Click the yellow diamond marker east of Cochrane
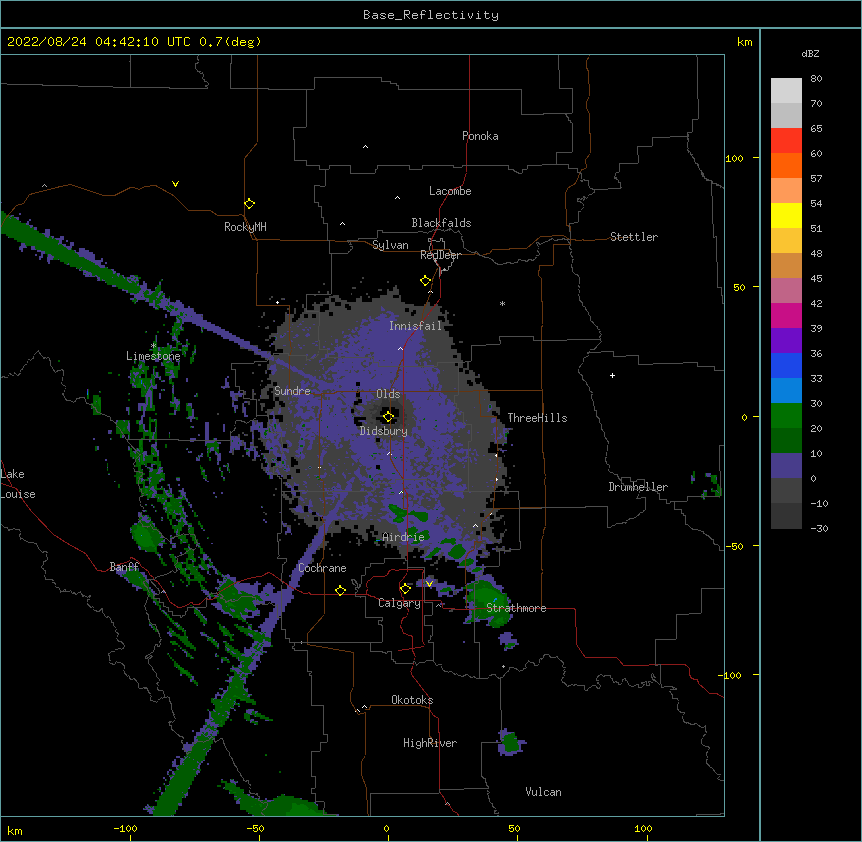Screen dimensions: 862x842 tap(340, 590)
